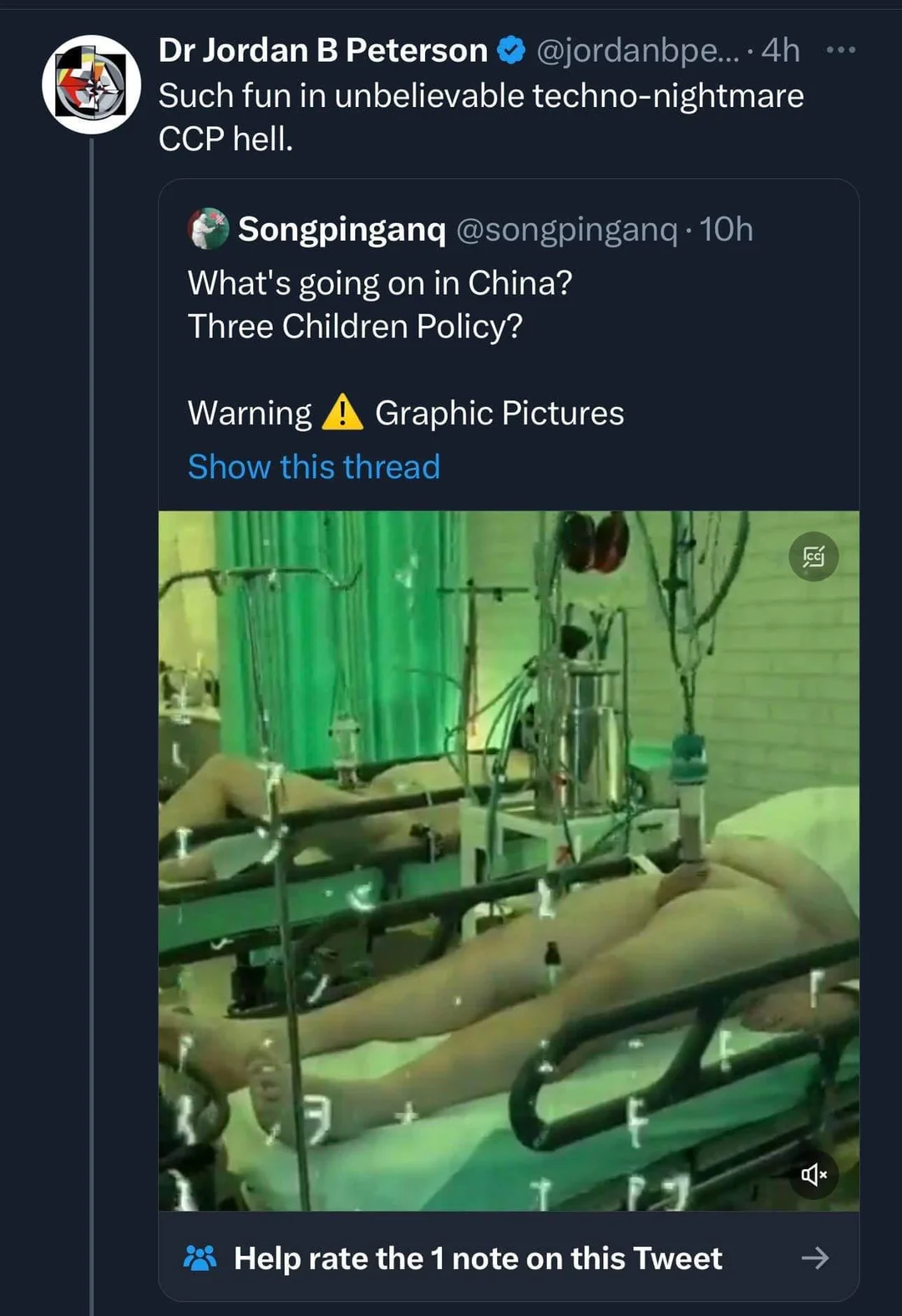
Task: Click the "What's going on in China?" quoted text
Action: pos(380,283)
